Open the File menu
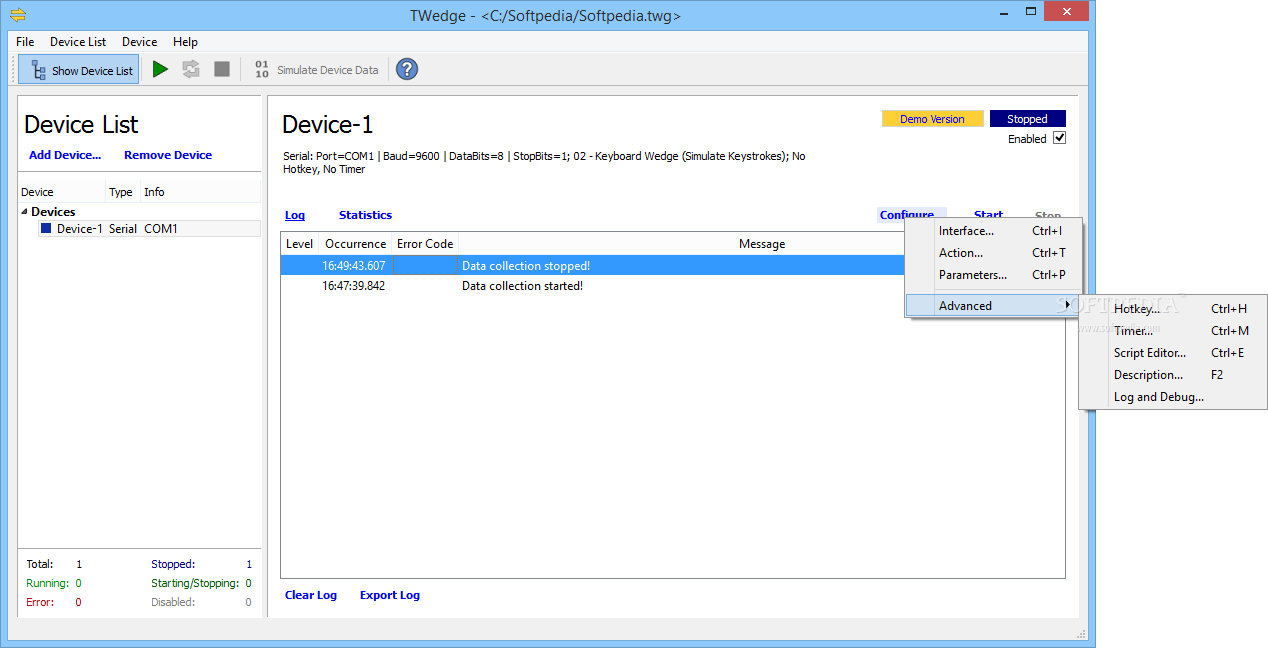The height and width of the screenshot is (648, 1268). 25,41
